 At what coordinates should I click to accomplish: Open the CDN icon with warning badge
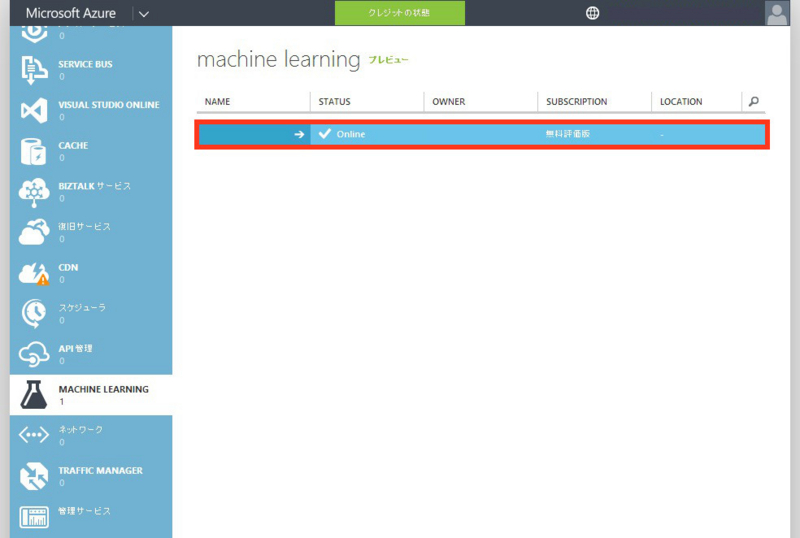click(34, 273)
